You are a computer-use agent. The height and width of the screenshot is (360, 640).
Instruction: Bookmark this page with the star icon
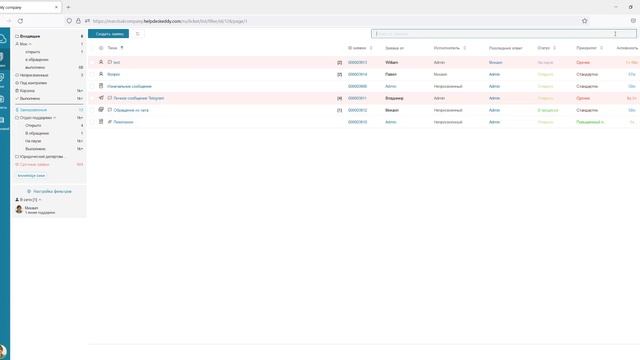(x=584, y=21)
